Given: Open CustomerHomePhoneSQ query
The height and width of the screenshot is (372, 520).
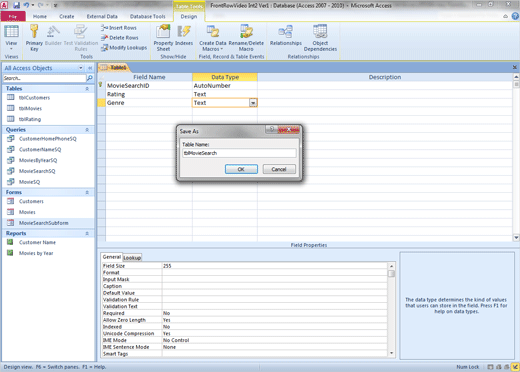Looking at the screenshot, I should [x=47, y=139].
